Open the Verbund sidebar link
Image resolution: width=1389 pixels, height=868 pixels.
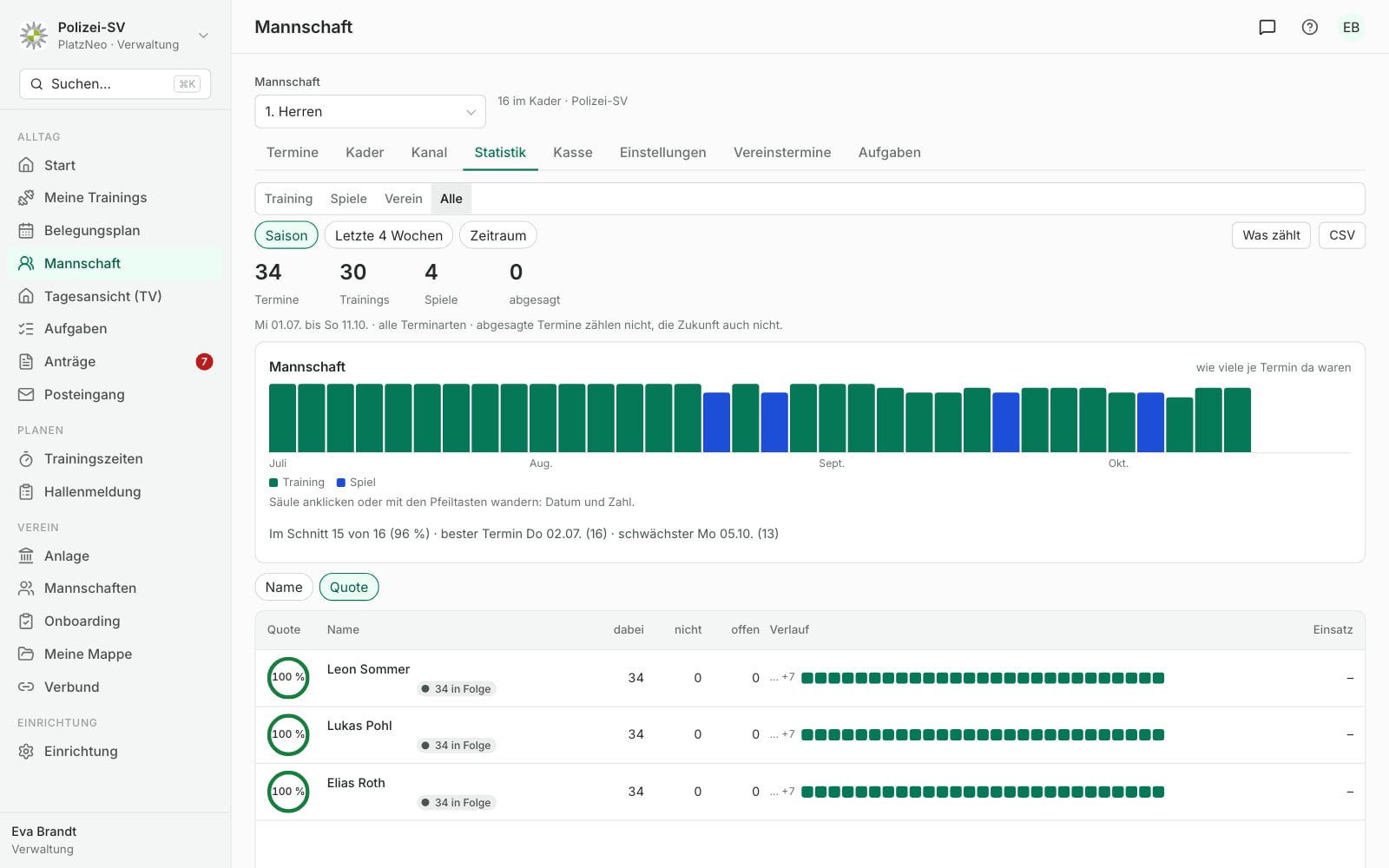pos(115,687)
